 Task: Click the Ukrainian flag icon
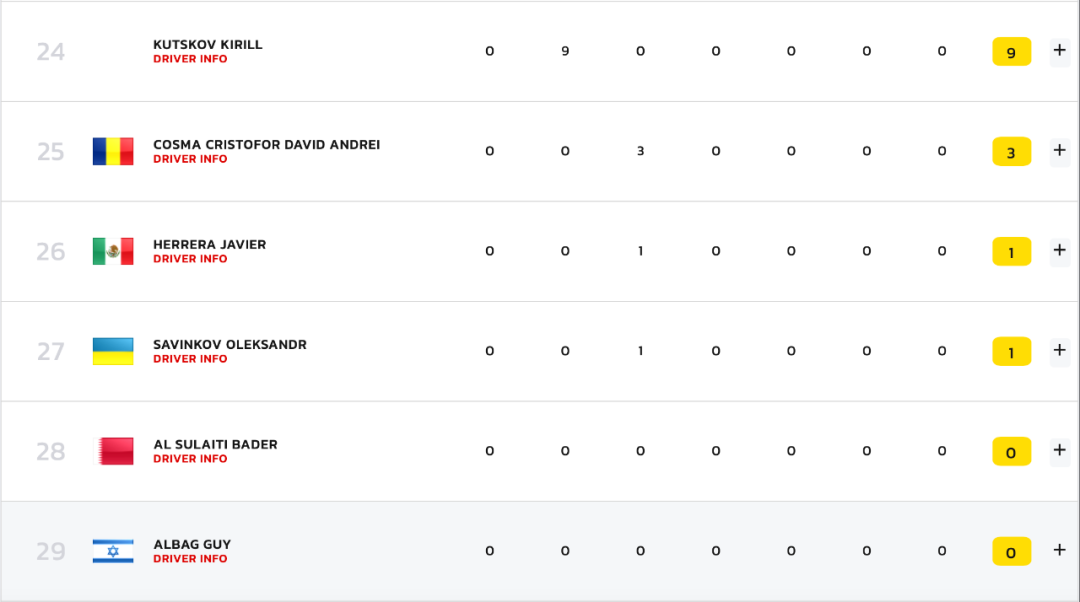[x=113, y=351]
